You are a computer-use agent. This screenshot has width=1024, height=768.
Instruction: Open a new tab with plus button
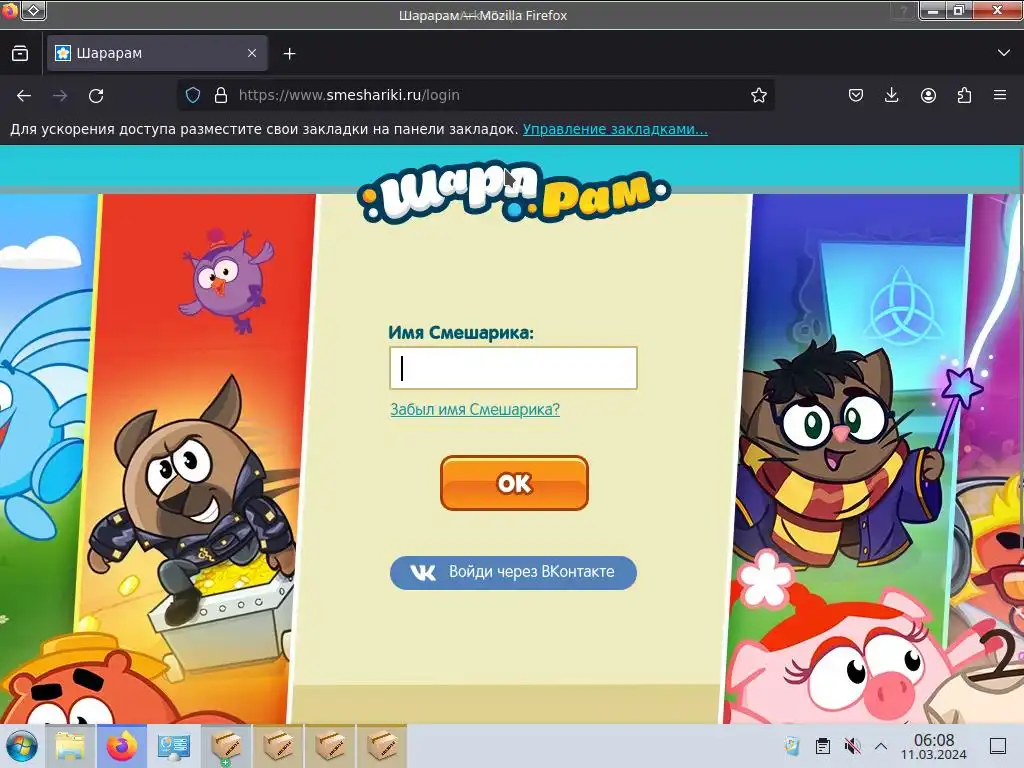click(289, 54)
